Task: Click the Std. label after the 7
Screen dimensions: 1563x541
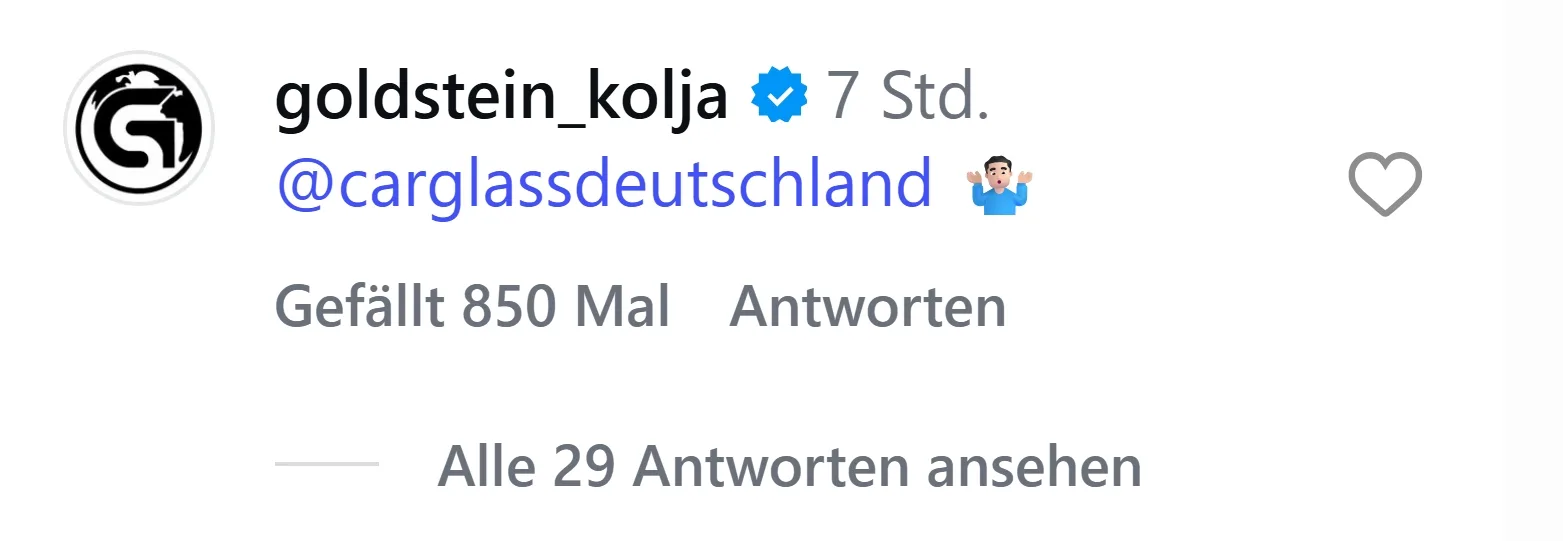Action: (x=935, y=97)
